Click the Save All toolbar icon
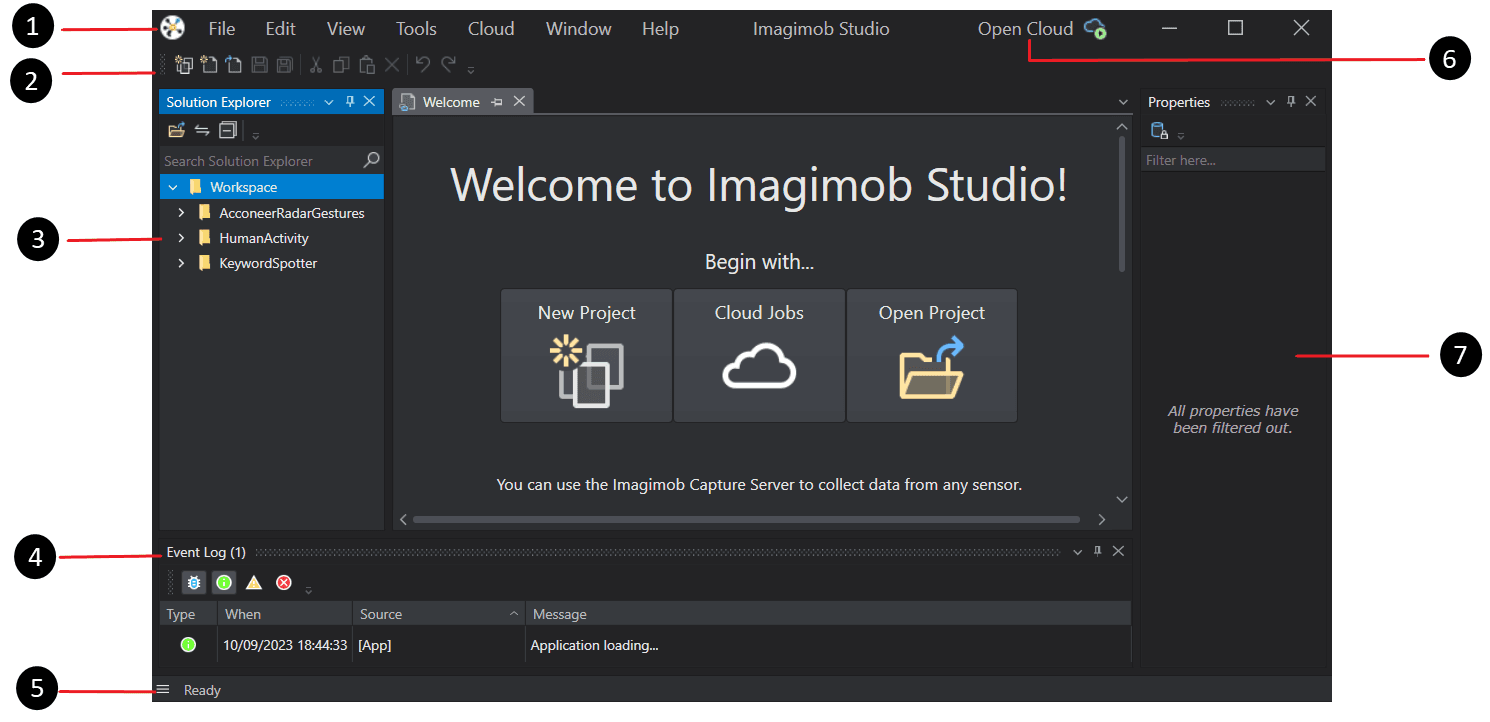 click(x=284, y=65)
